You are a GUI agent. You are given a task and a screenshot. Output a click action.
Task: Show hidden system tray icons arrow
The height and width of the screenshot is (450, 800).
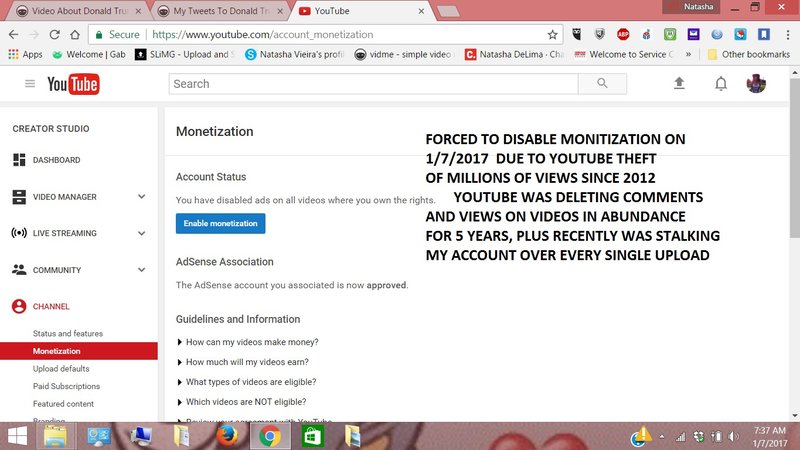coord(662,437)
